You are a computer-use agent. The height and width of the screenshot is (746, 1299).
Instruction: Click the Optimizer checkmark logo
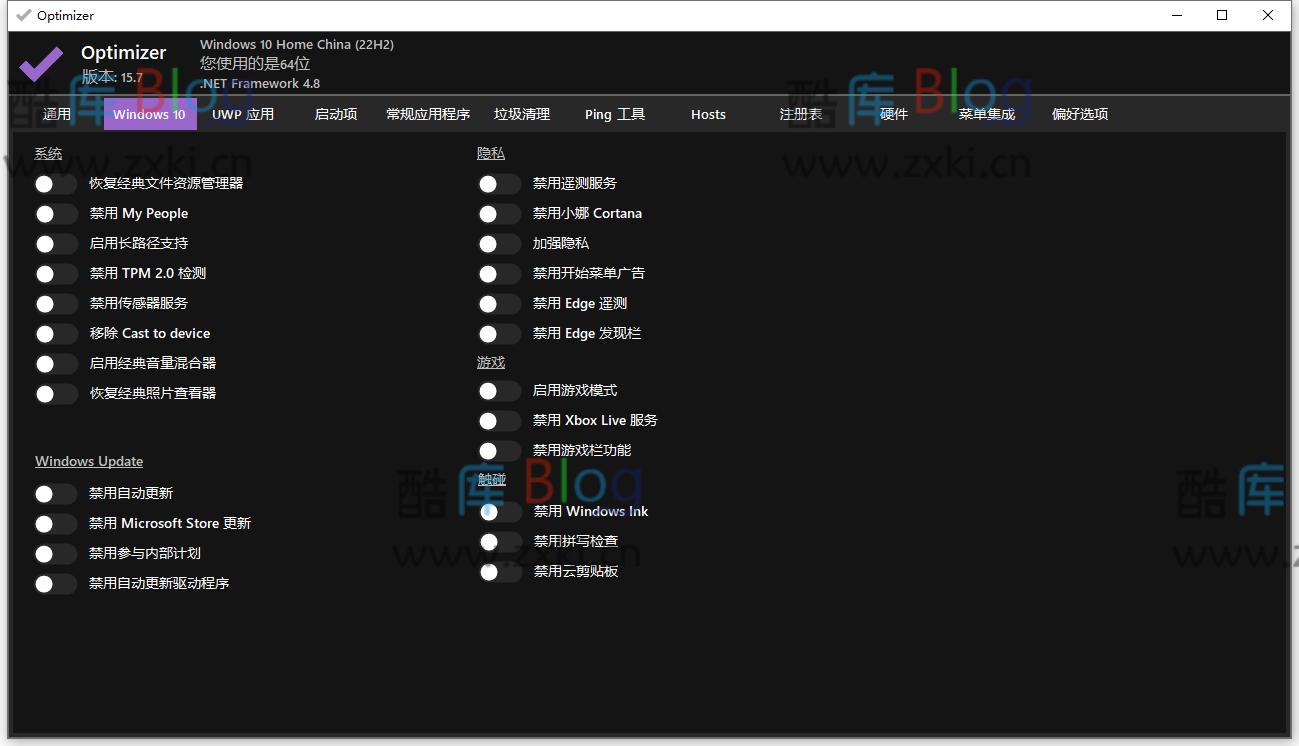(x=40, y=63)
